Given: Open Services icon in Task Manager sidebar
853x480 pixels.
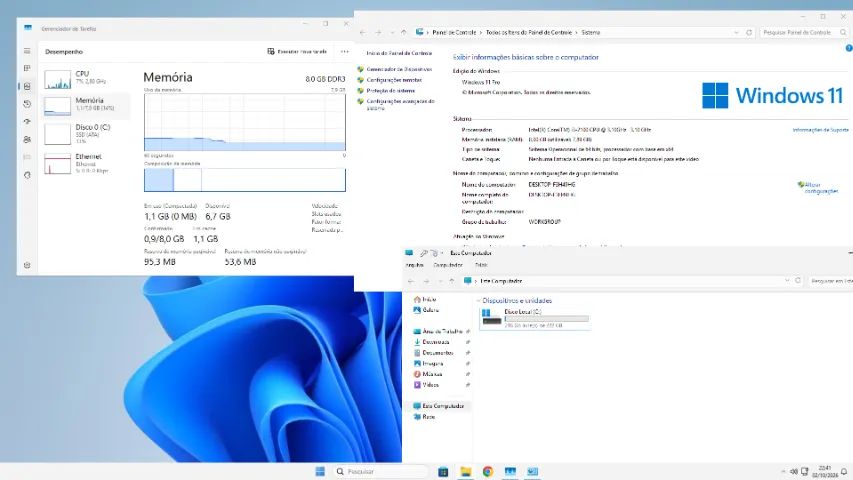Looking at the screenshot, I should 27,175.
